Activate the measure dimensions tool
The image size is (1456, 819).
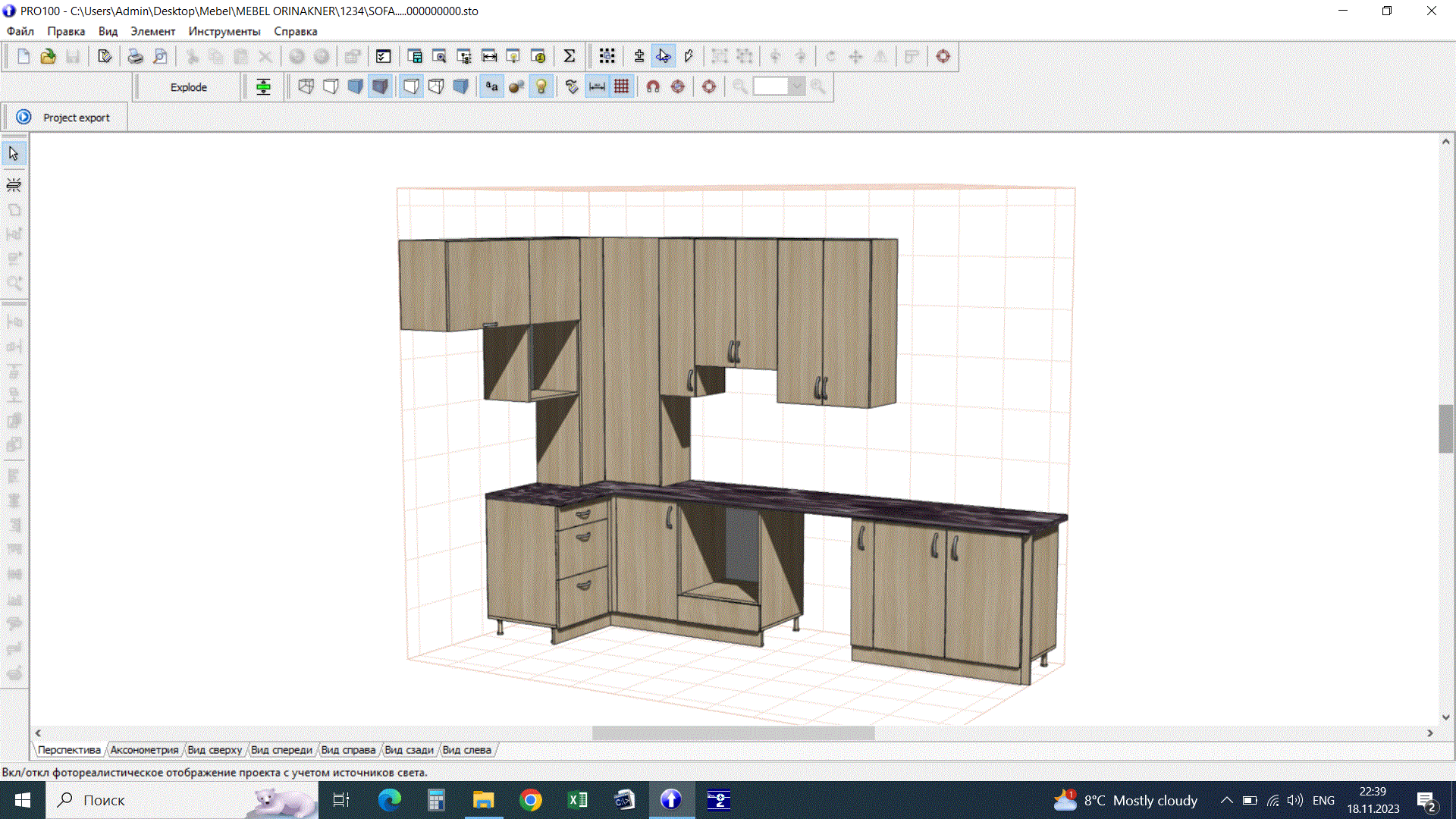596,86
